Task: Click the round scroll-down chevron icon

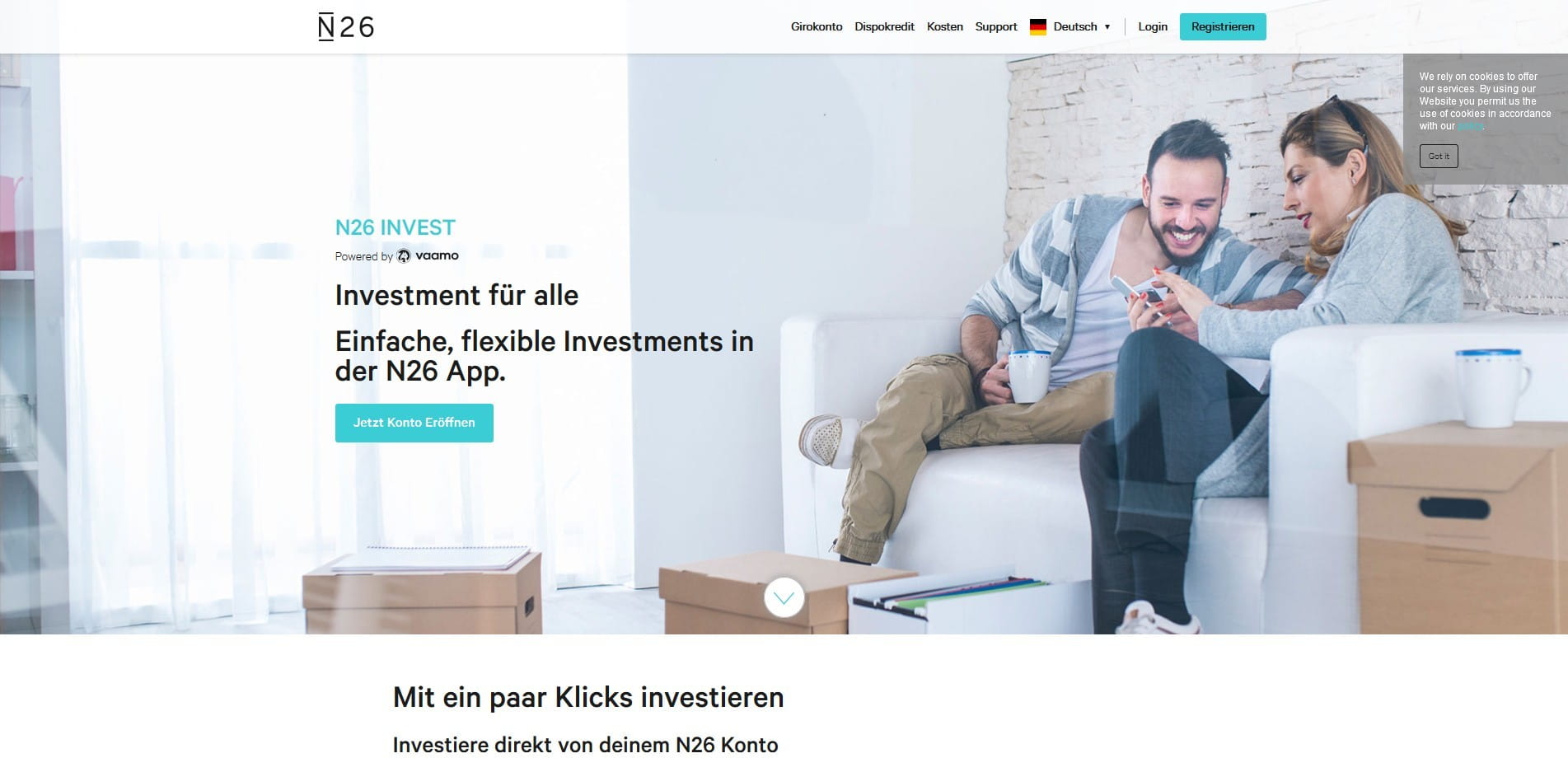Action: [x=784, y=597]
